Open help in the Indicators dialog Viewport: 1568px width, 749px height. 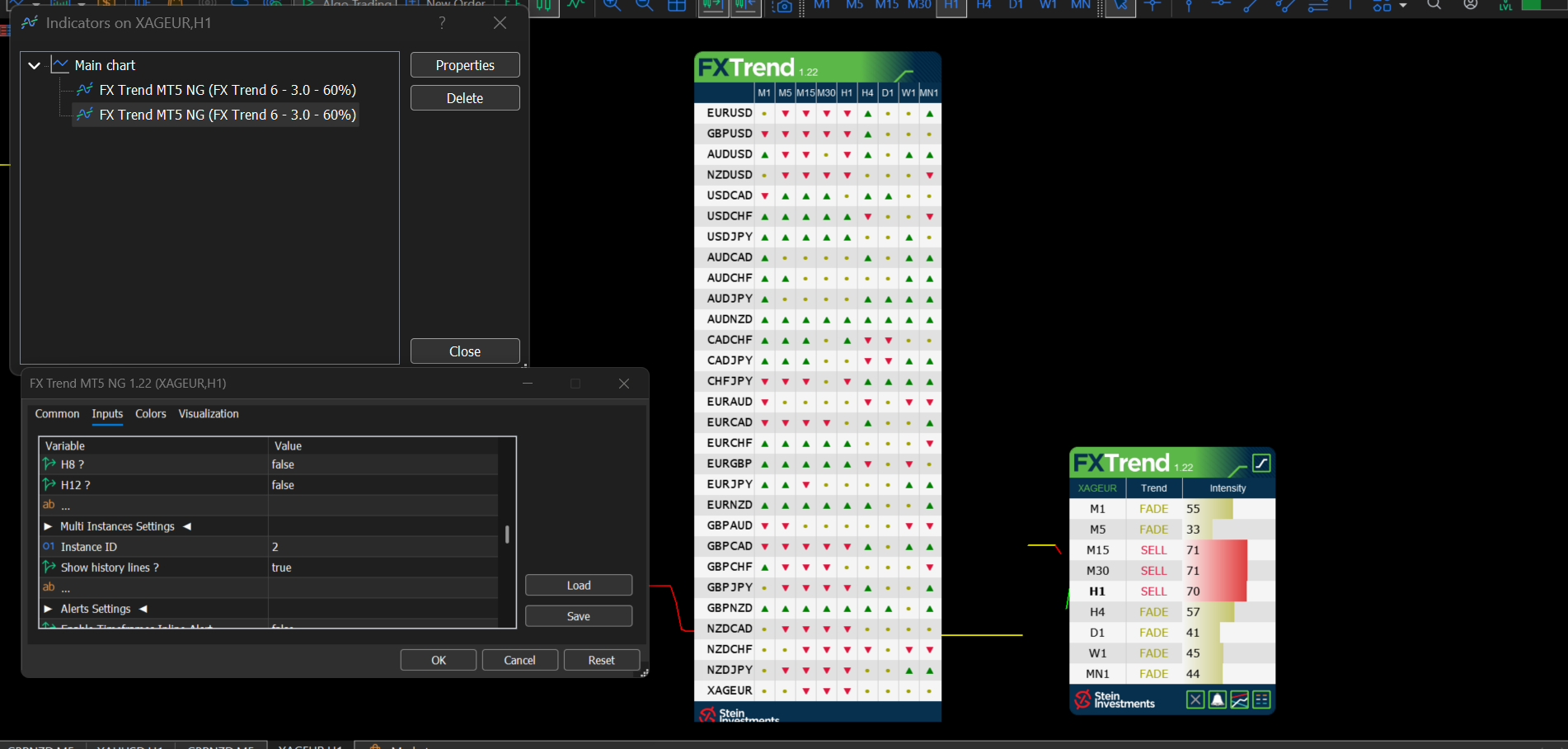click(442, 23)
